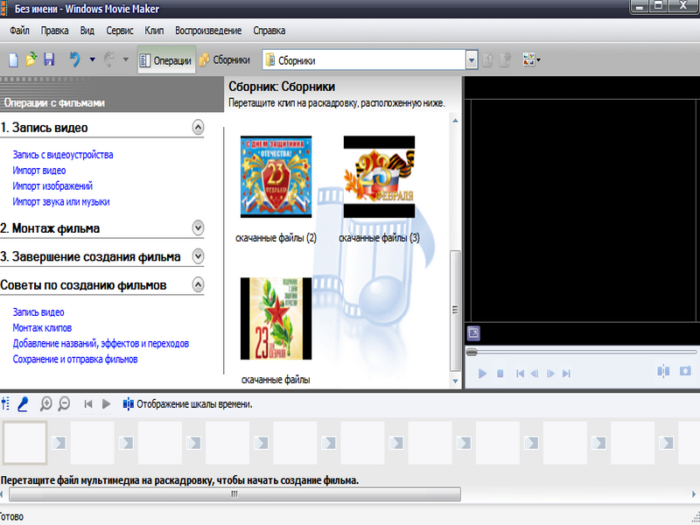Open the views thumbnail options button
Image resolution: width=700 pixels, height=525 pixels.
(x=531, y=60)
